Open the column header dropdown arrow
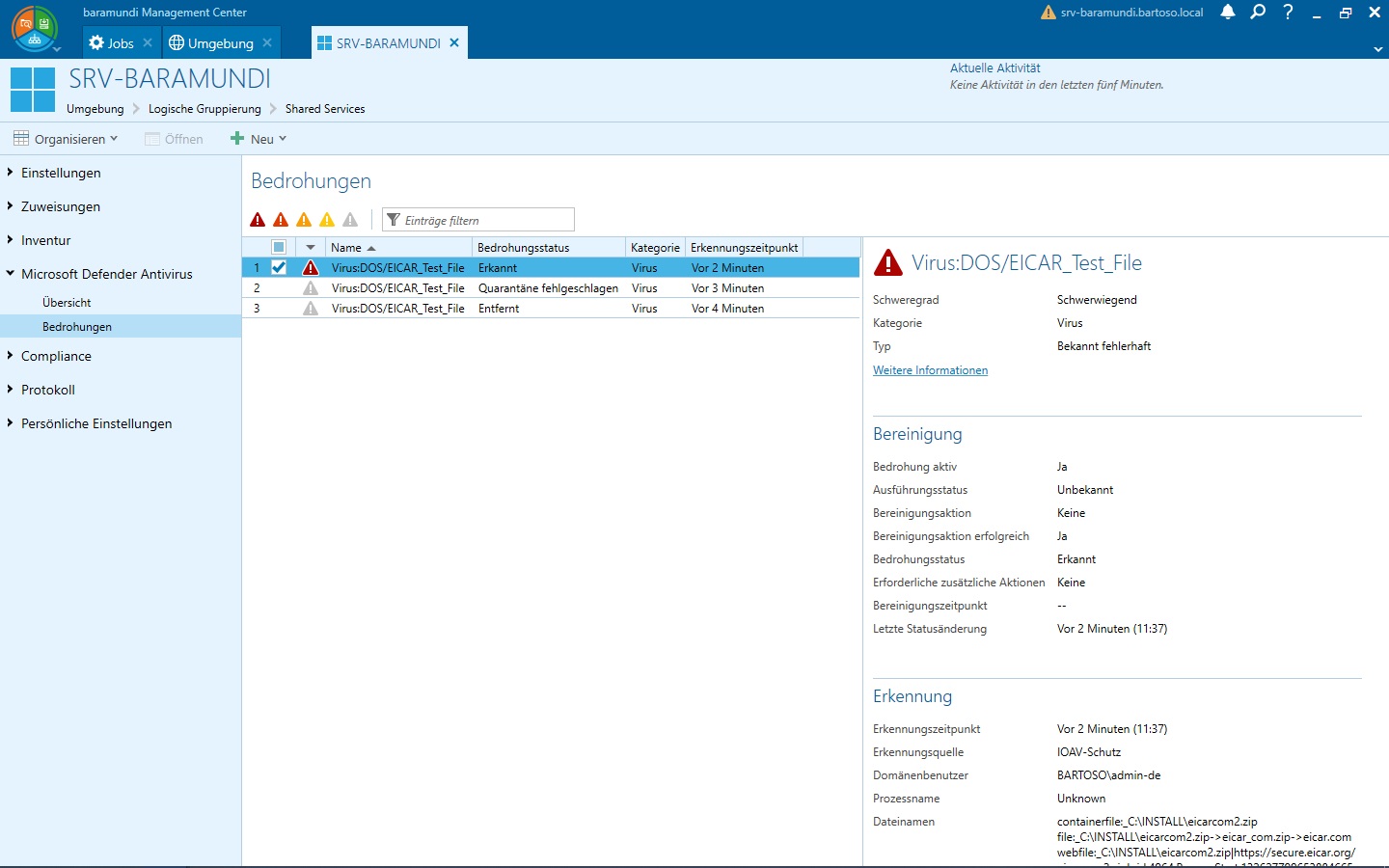This screenshot has height=868, width=1389. click(x=311, y=248)
